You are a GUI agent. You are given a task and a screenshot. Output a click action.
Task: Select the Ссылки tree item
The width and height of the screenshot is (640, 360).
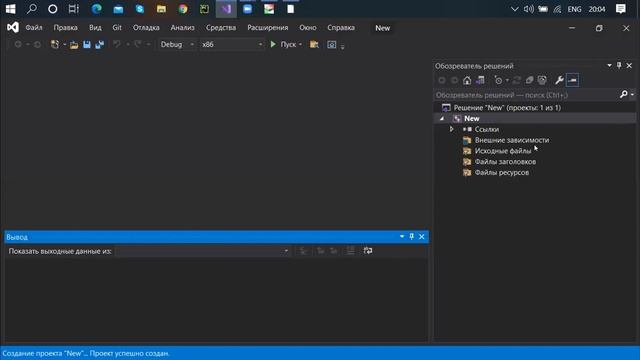[487, 129]
